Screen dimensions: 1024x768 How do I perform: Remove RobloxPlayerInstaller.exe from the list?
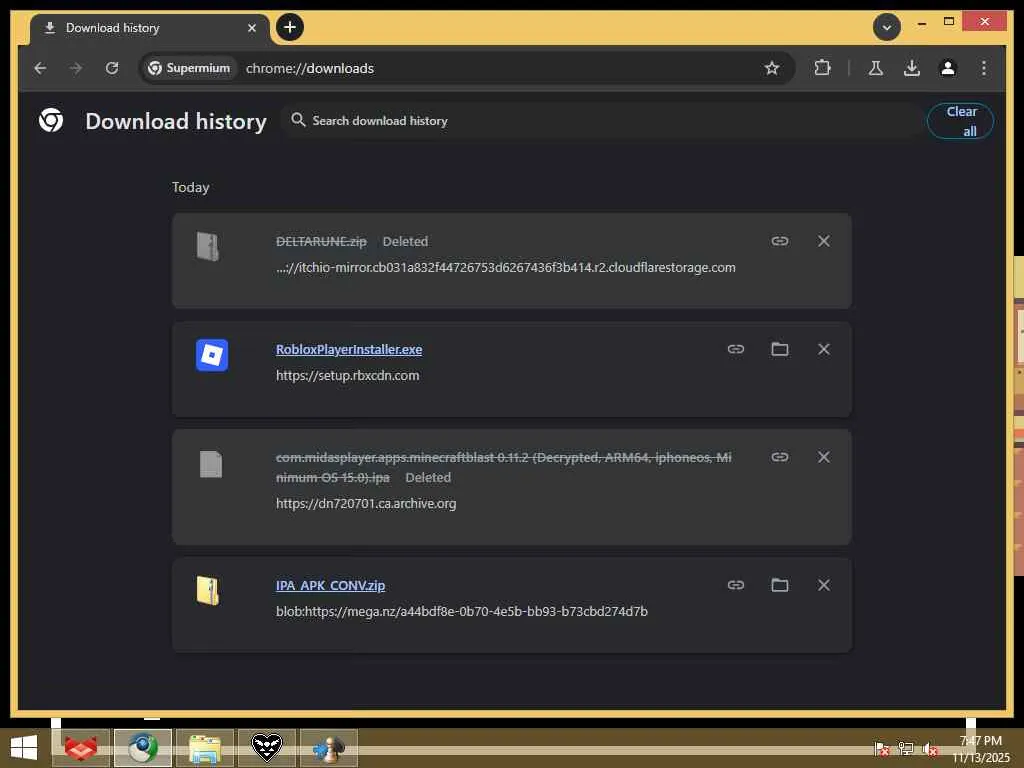pos(824,349)
